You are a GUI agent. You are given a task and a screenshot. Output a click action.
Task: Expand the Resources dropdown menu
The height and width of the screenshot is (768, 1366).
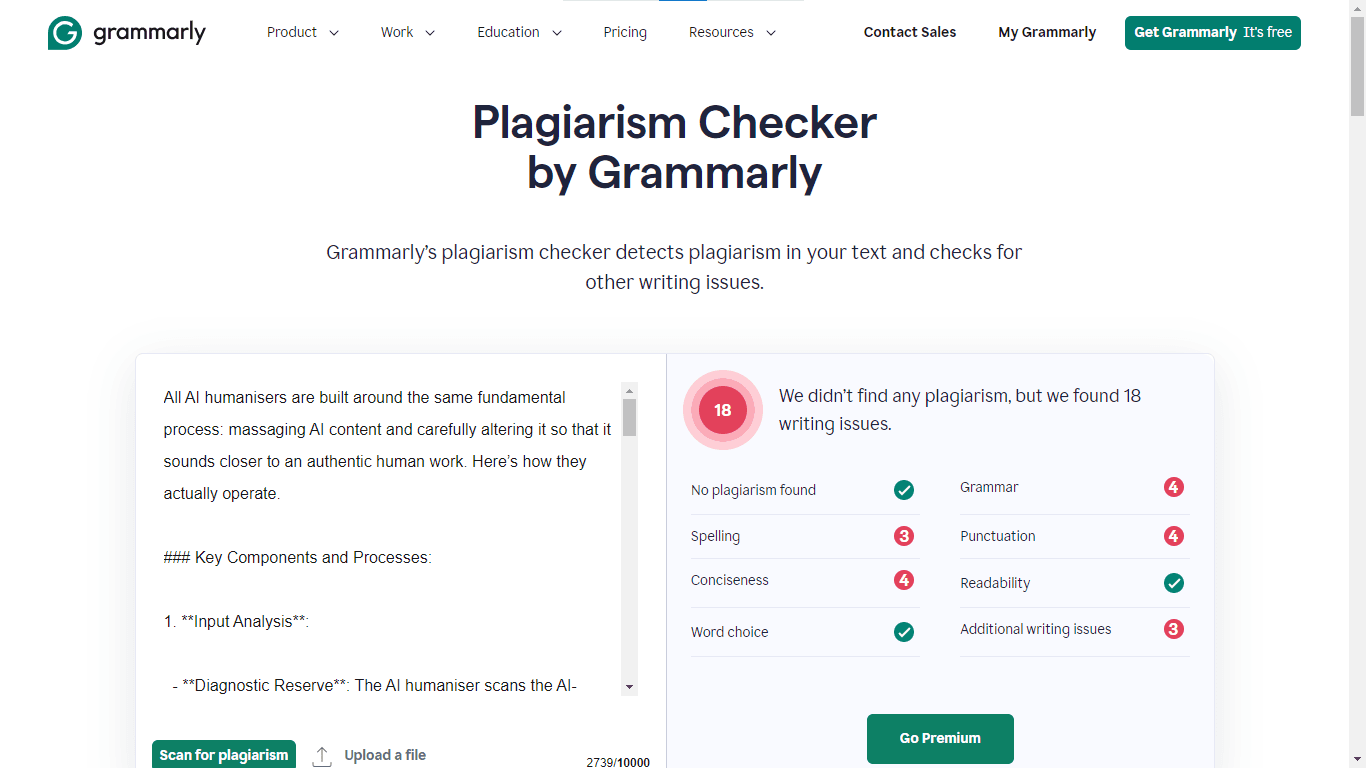pos(732,32)
